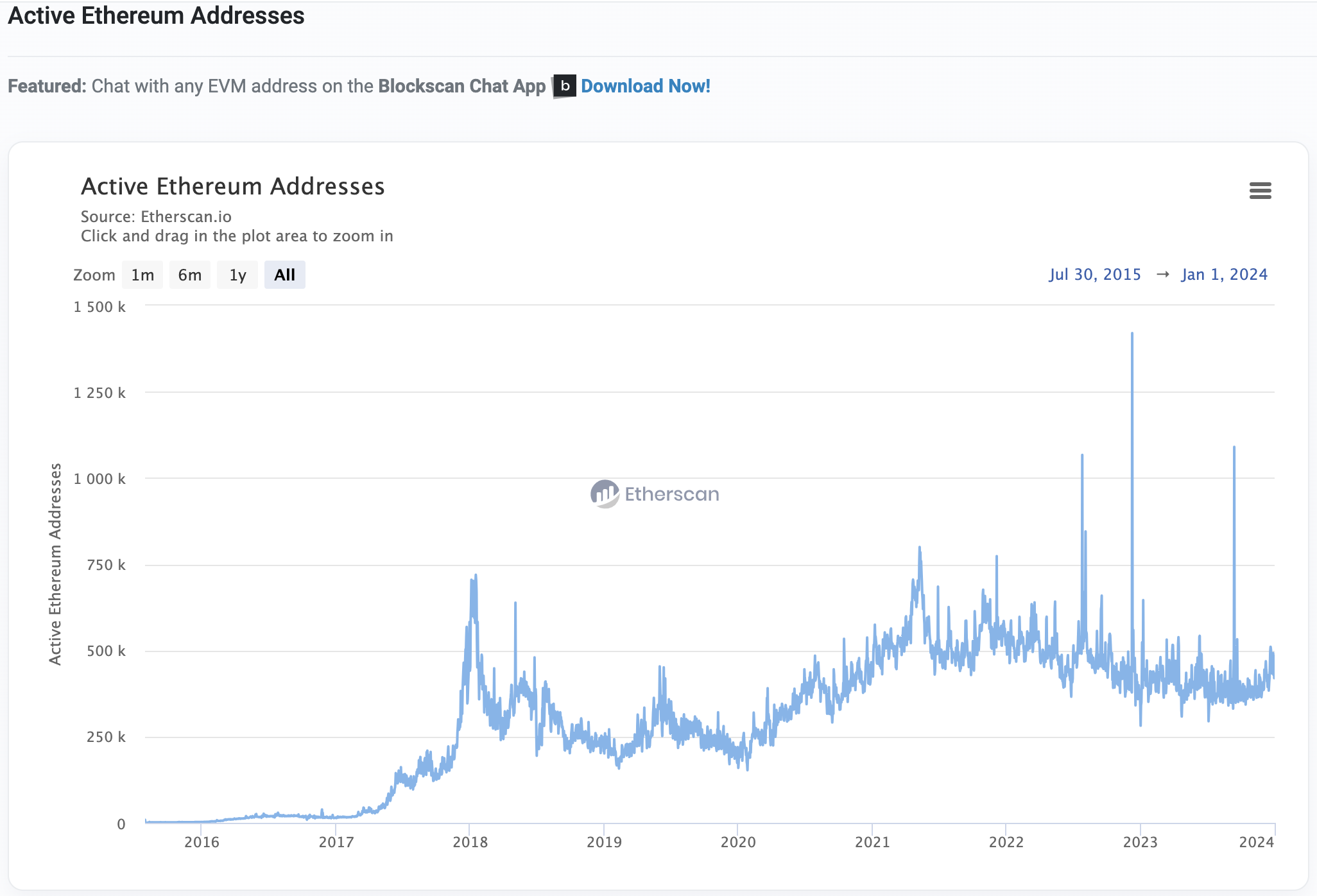Click the Blockscan Chat App text
Image resolution: width=1317 pixels, height=896 pixels.
(461, 86)
